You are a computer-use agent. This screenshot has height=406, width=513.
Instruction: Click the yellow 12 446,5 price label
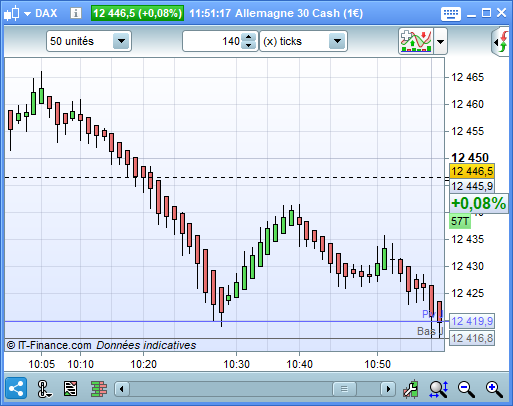tap(472, 171)
